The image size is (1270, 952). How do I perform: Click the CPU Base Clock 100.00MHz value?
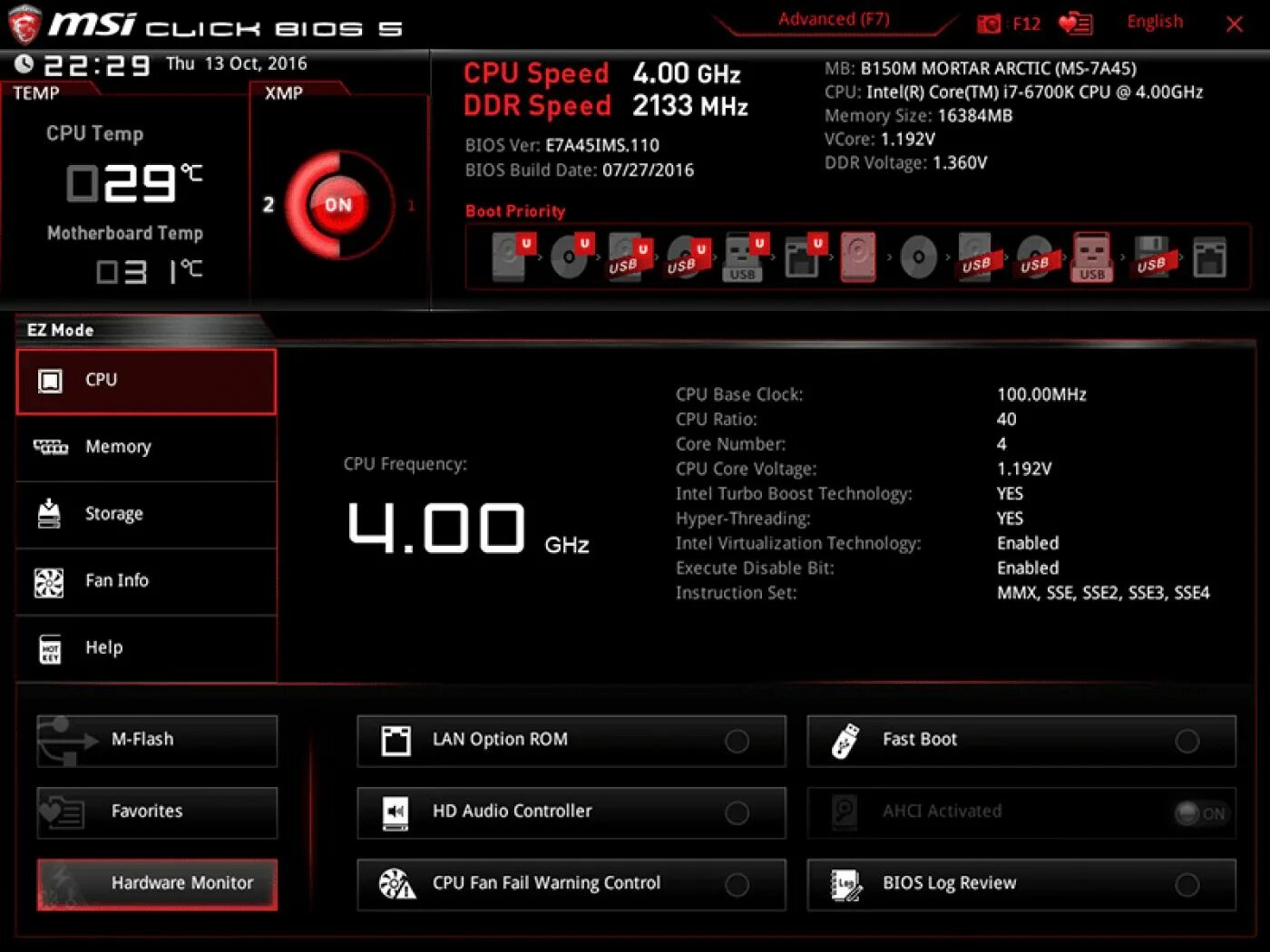[1041, 394]
